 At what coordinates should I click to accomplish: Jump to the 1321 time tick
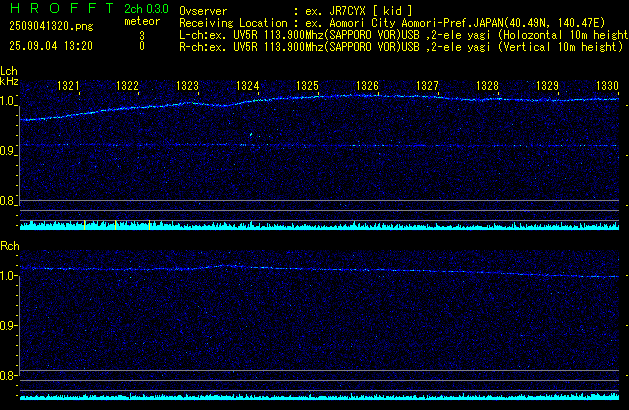click(x=68, y=86)
